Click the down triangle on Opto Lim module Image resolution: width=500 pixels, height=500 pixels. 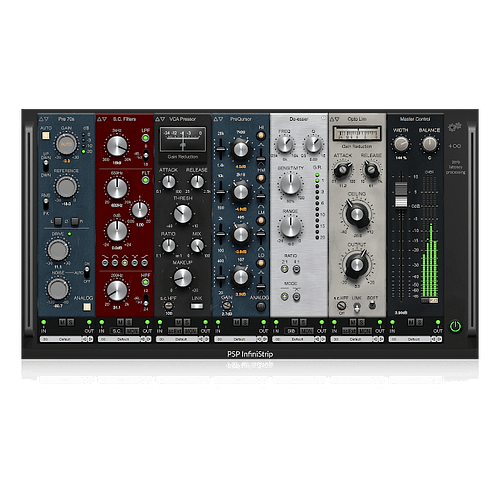click(337, 119)
